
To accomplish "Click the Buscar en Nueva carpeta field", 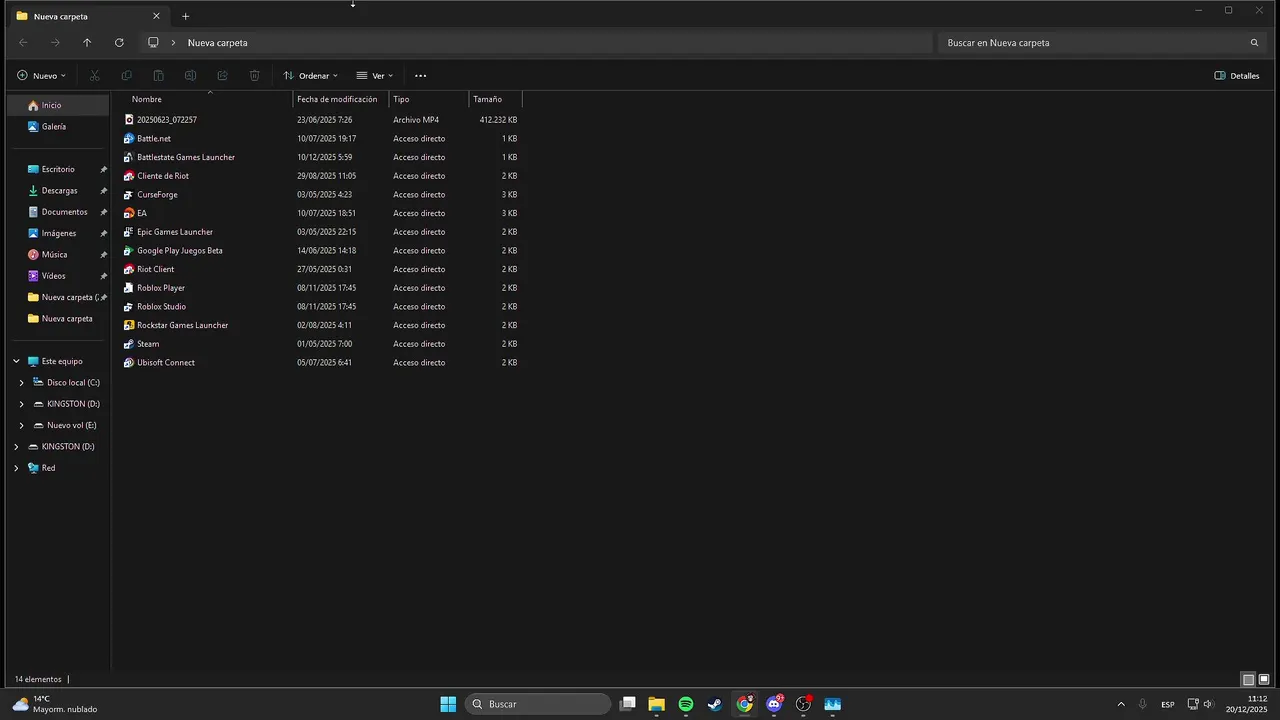I will [1101, 43].
